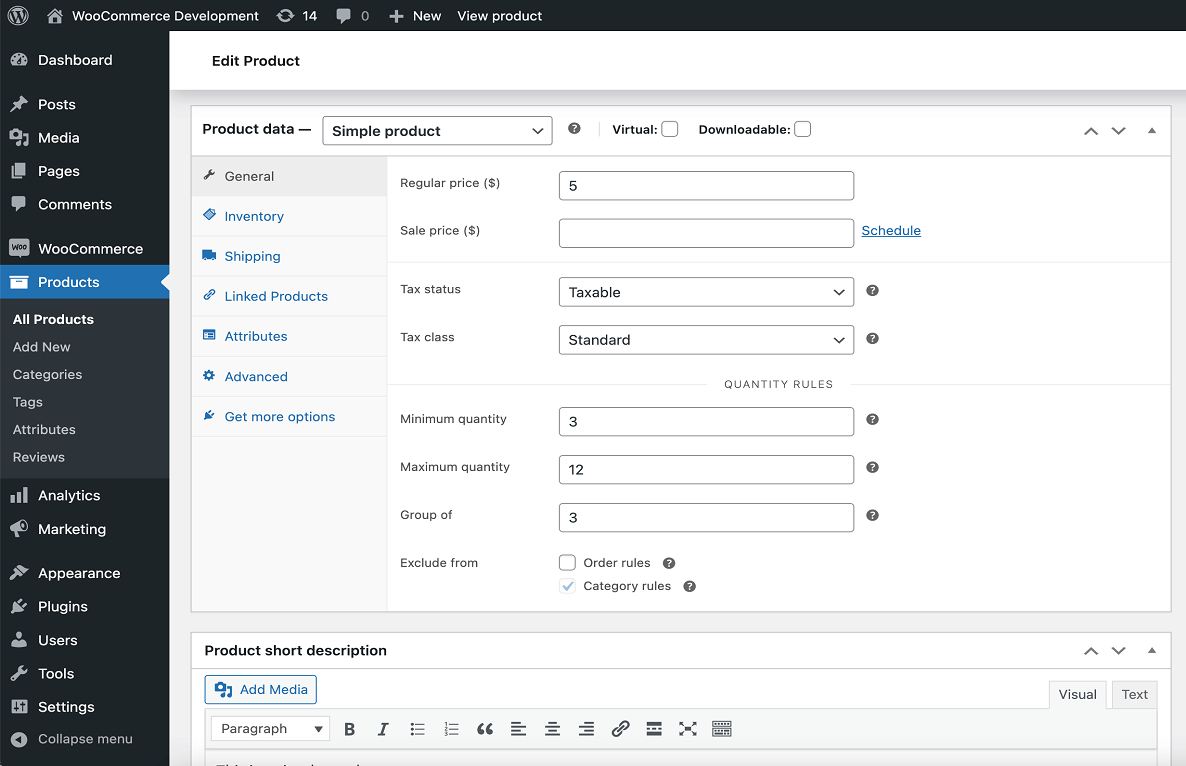This screenshot has height=766, width=1186.
Task: Open the help icon next to Tax status
Action: [871, 290]
